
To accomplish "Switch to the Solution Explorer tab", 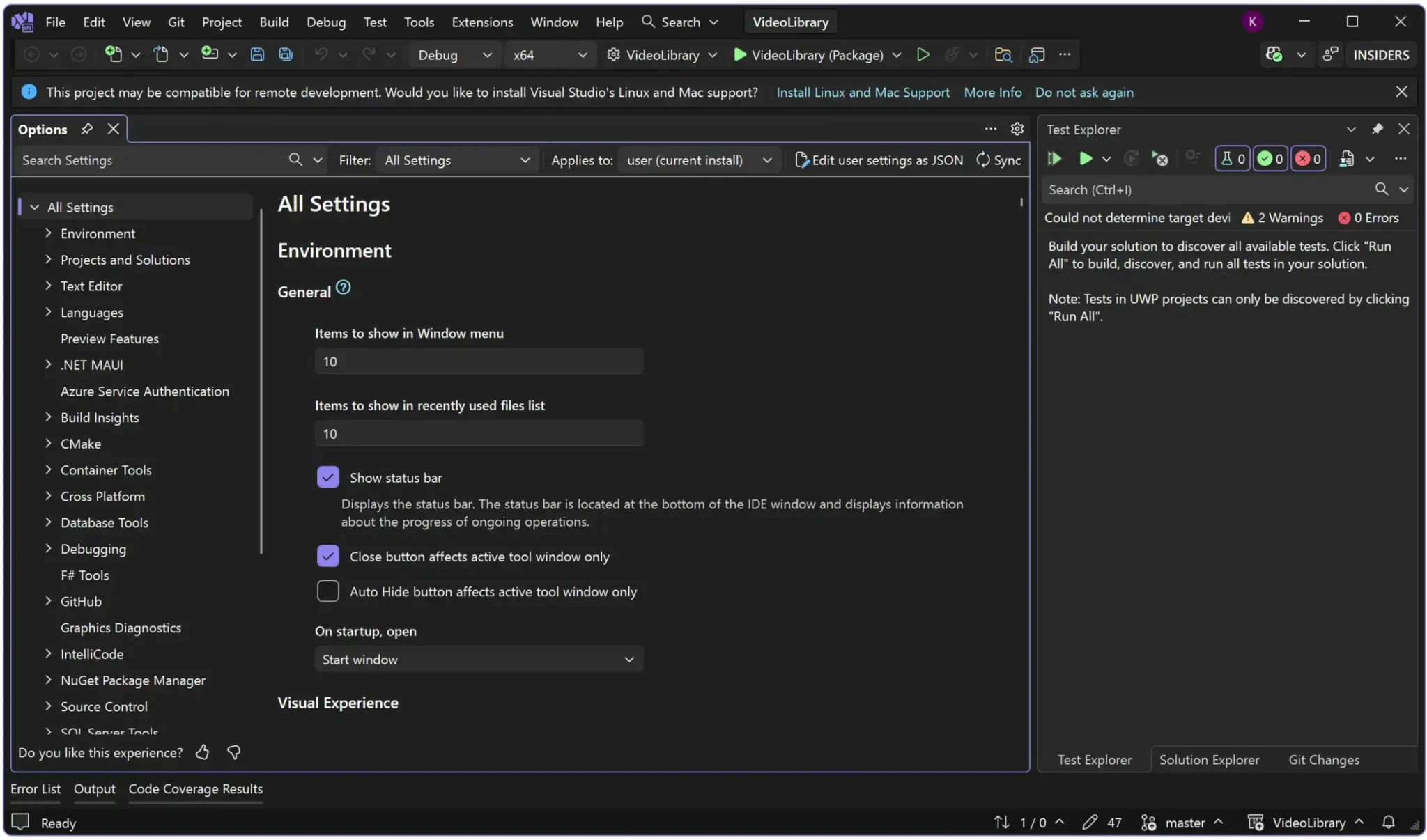I will (1209, 759).
